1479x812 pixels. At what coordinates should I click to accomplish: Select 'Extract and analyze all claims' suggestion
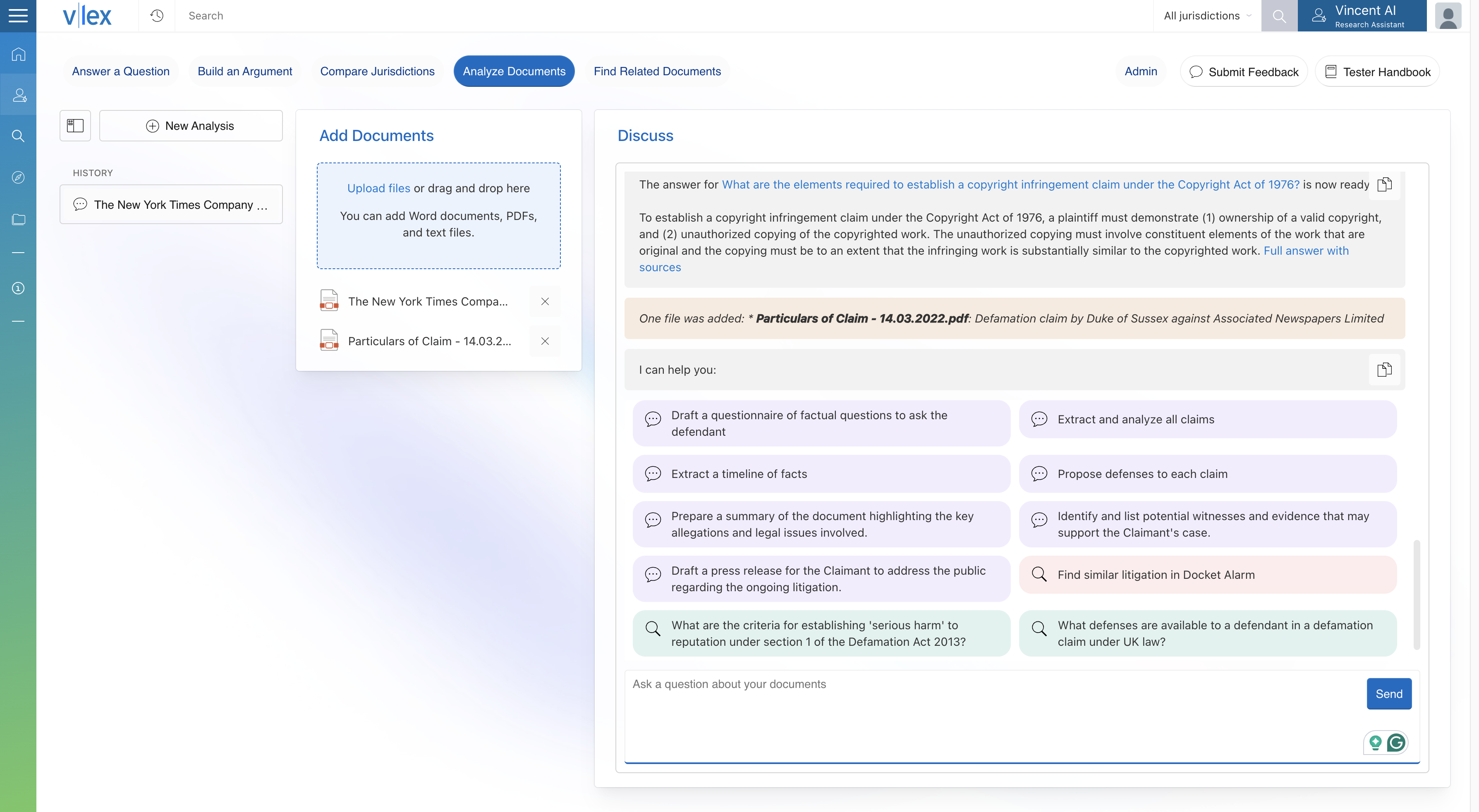pyautogui.click(x=1207, y=420)
